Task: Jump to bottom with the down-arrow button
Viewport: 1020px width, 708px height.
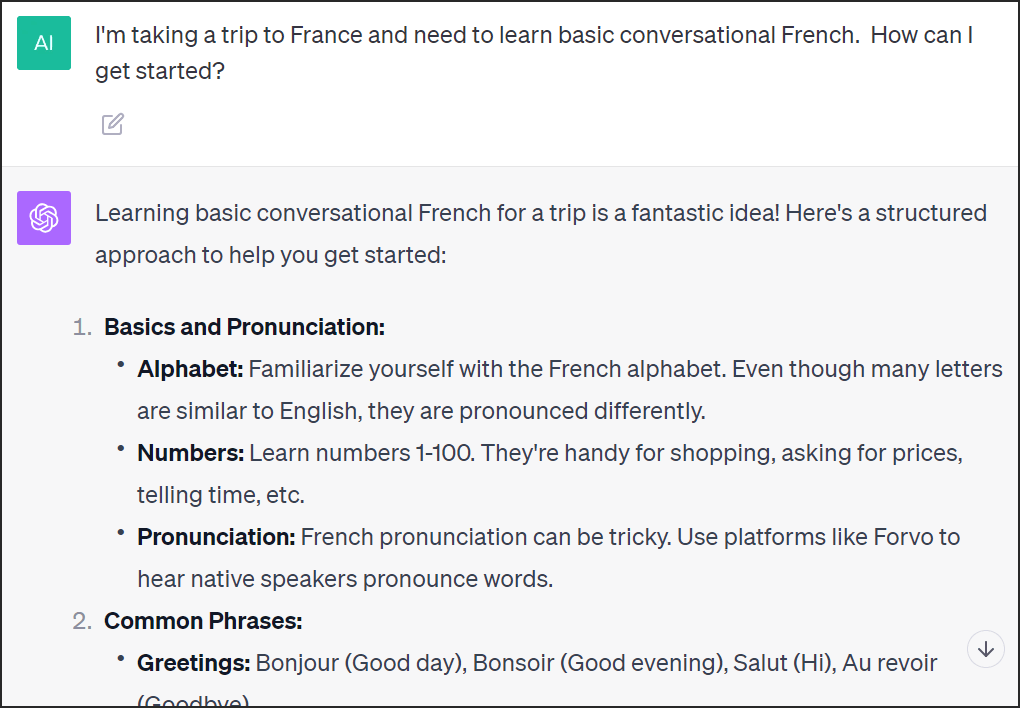Action: [986, 649]
